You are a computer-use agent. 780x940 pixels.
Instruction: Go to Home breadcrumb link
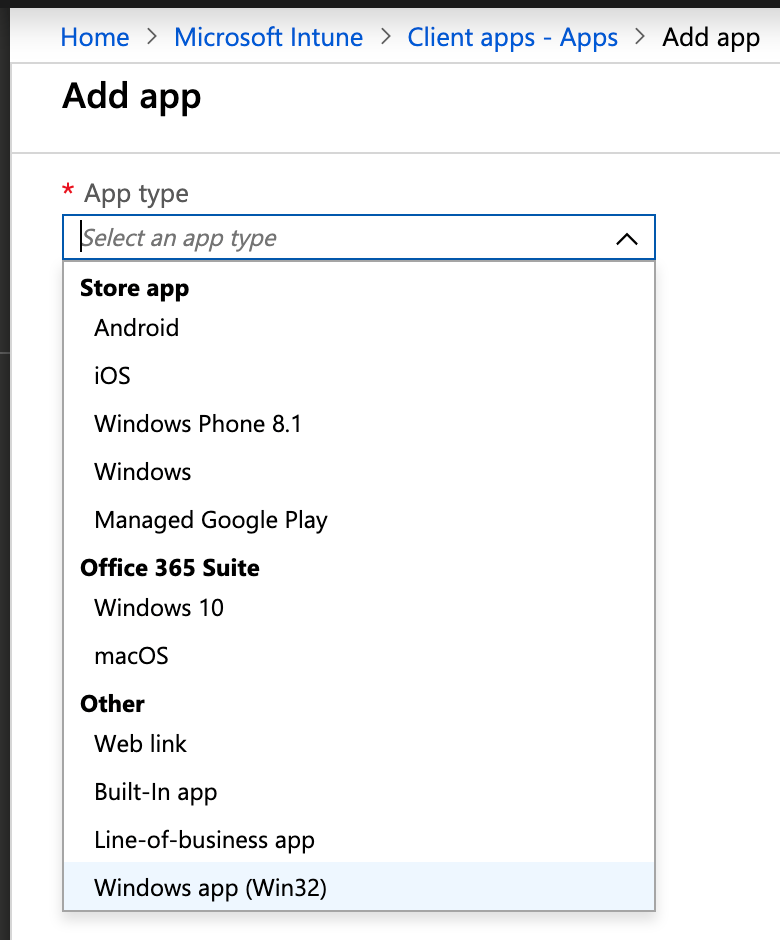(x=95, y=37)
